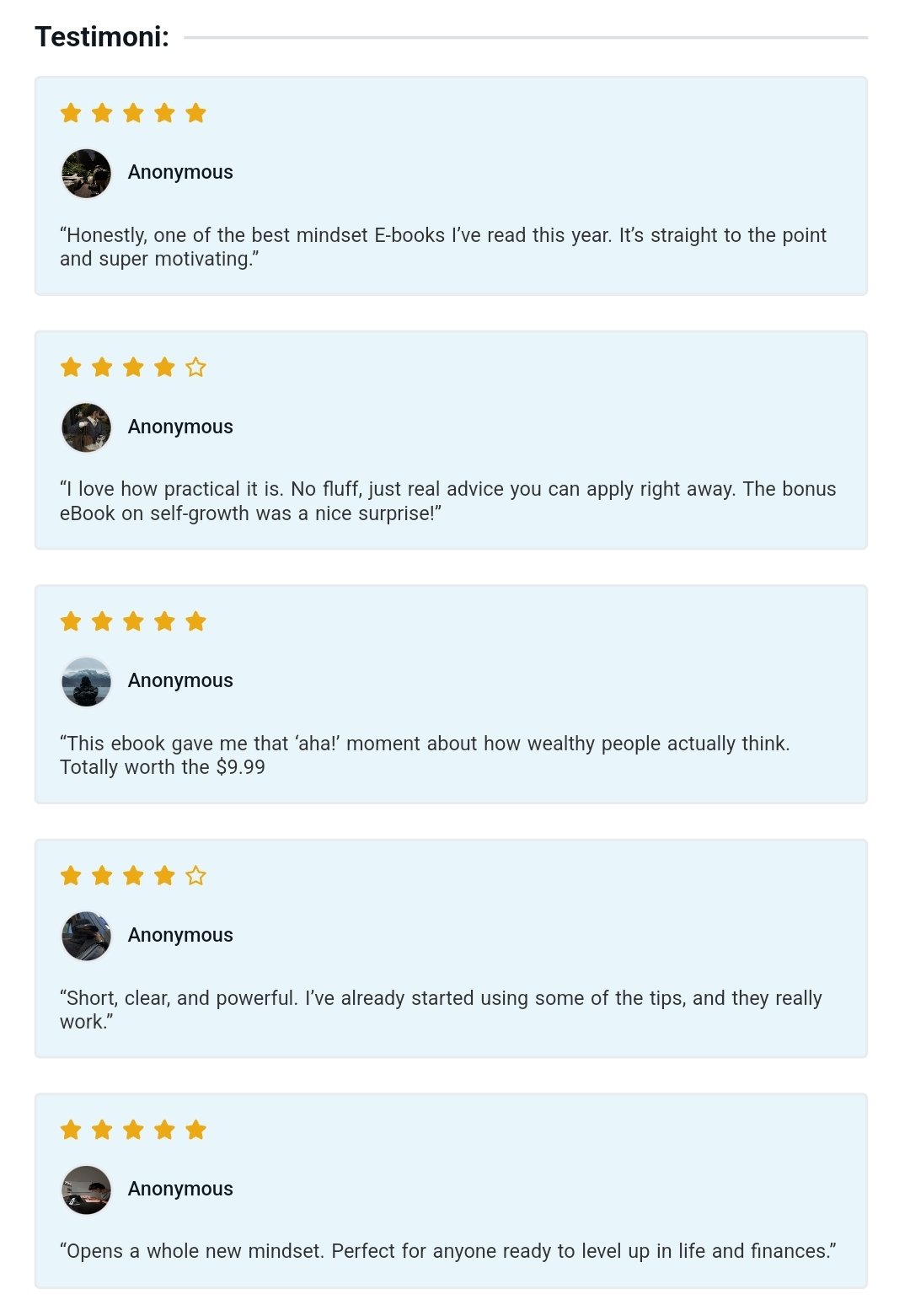This screenshot has height=1316, width=910.
Task: Click the avatar beside the "I love how practical" review
Action: (x=87, y=427)
